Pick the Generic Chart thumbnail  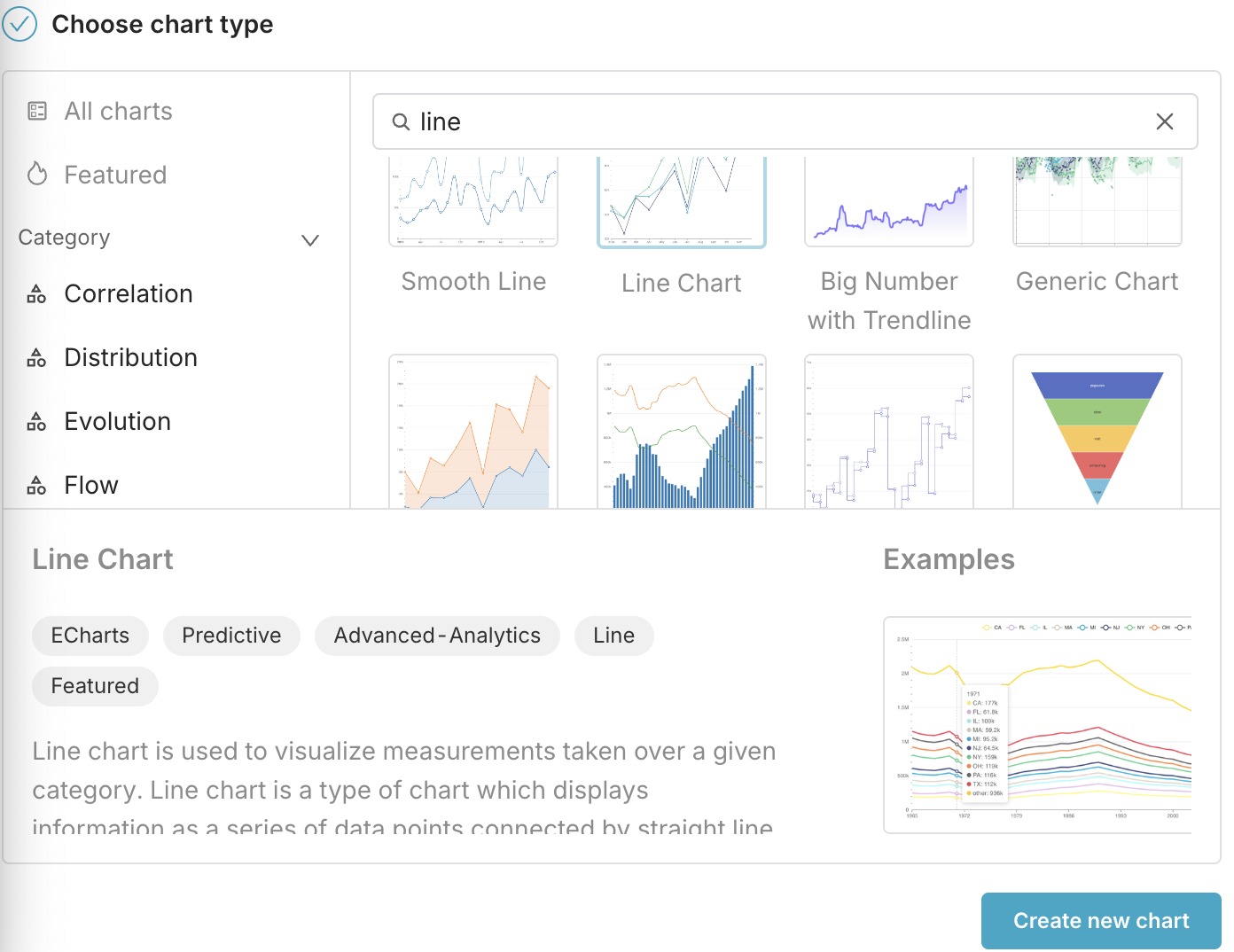pos(1097,201)
